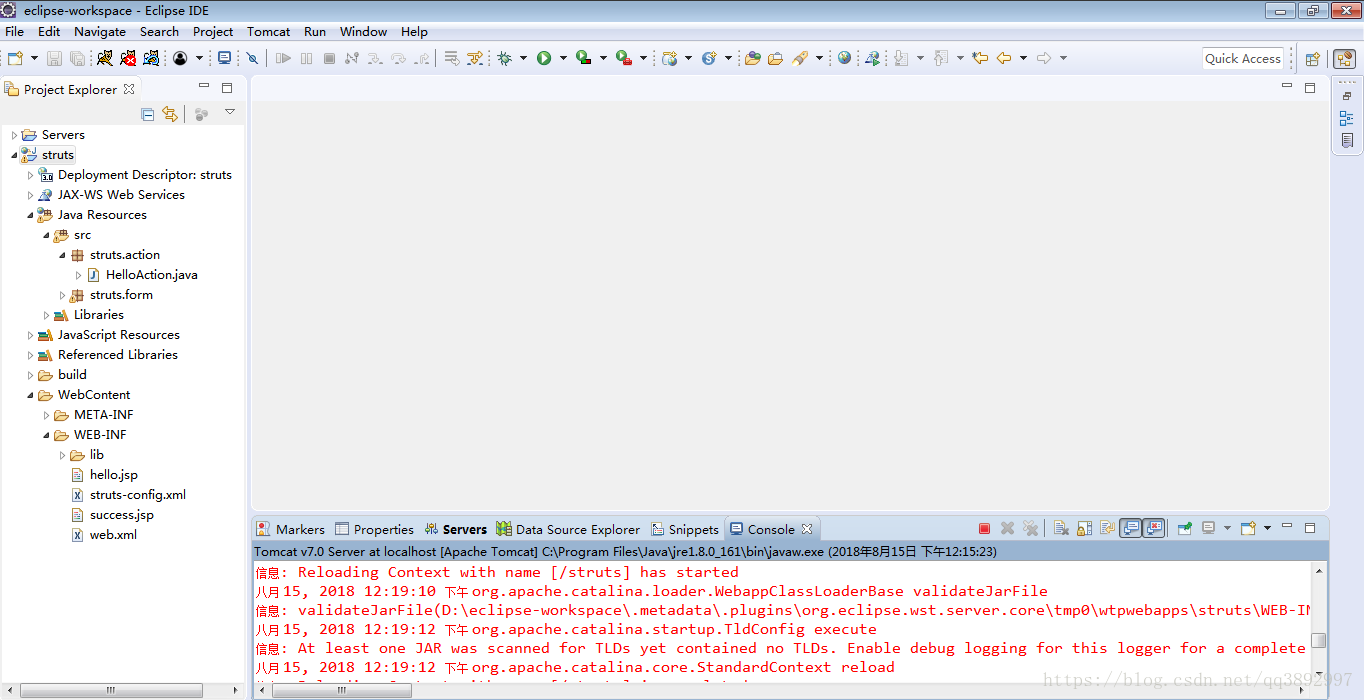Open the File menu
The width and height of the screenshot is (1364, 700).
(14, 31)
